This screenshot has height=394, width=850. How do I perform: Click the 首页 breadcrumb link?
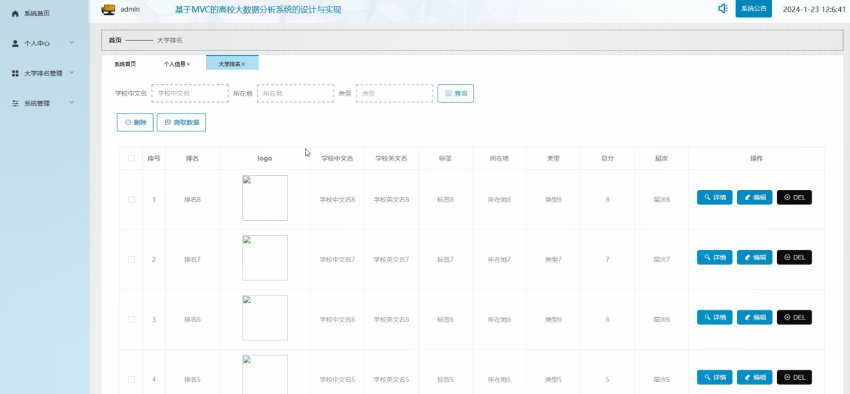point(114,40)
